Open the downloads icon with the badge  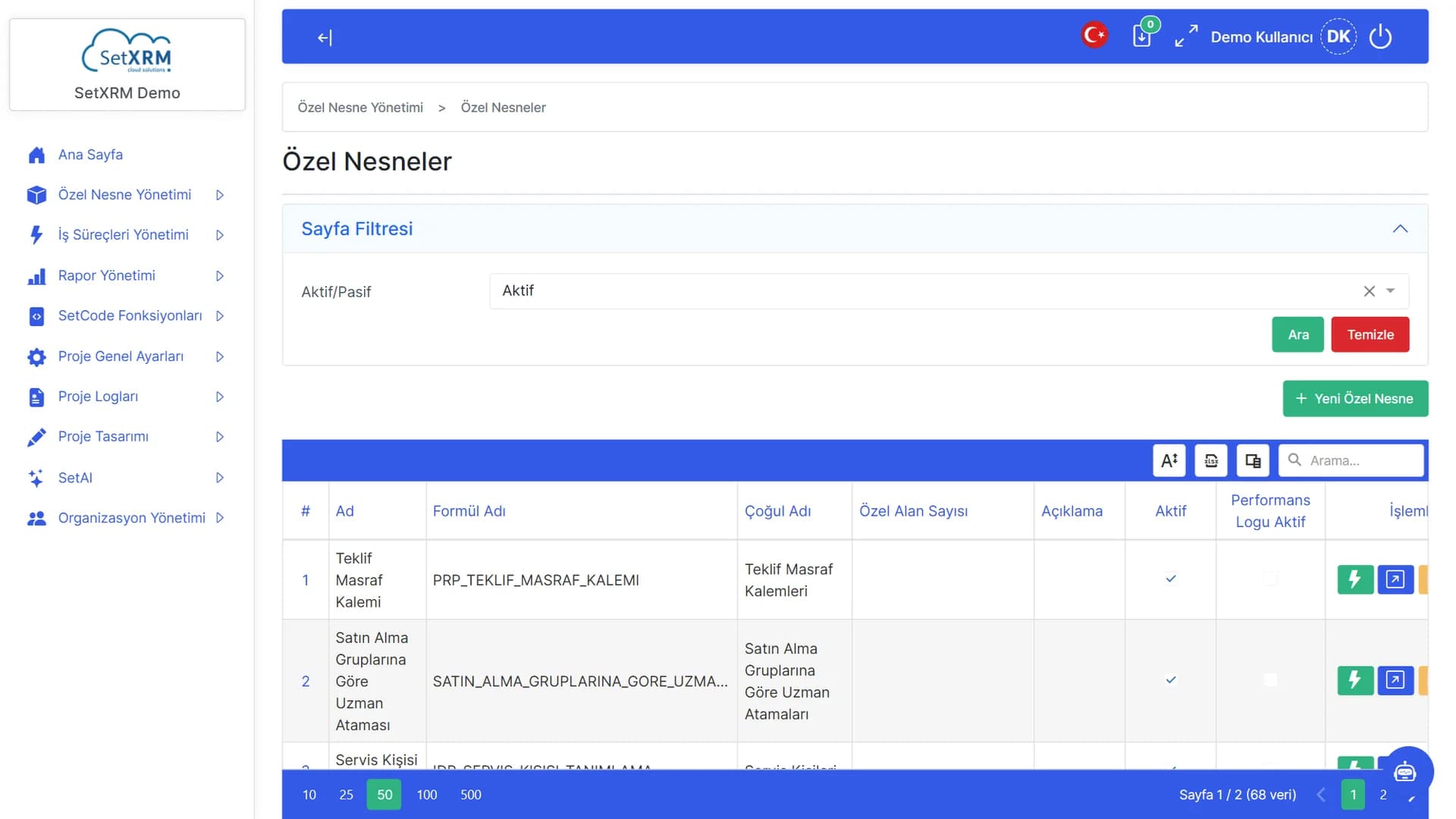click(x=1143, y=35)
